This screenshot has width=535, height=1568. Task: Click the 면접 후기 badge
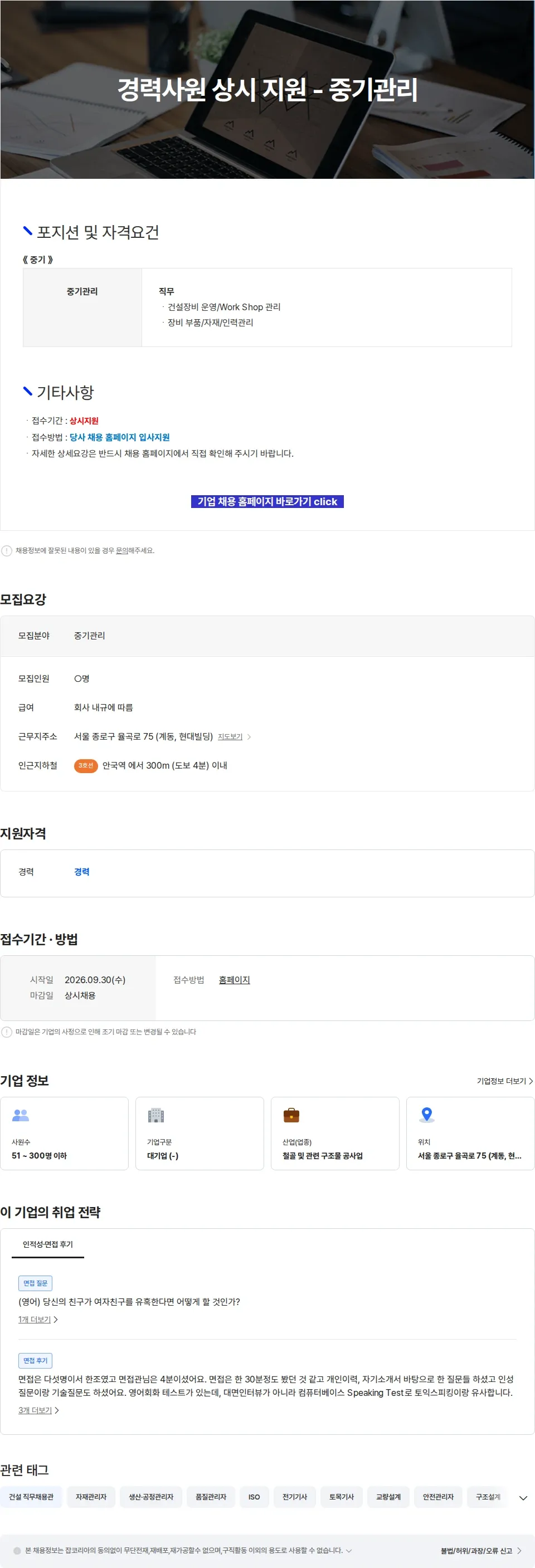(35, 1360)
